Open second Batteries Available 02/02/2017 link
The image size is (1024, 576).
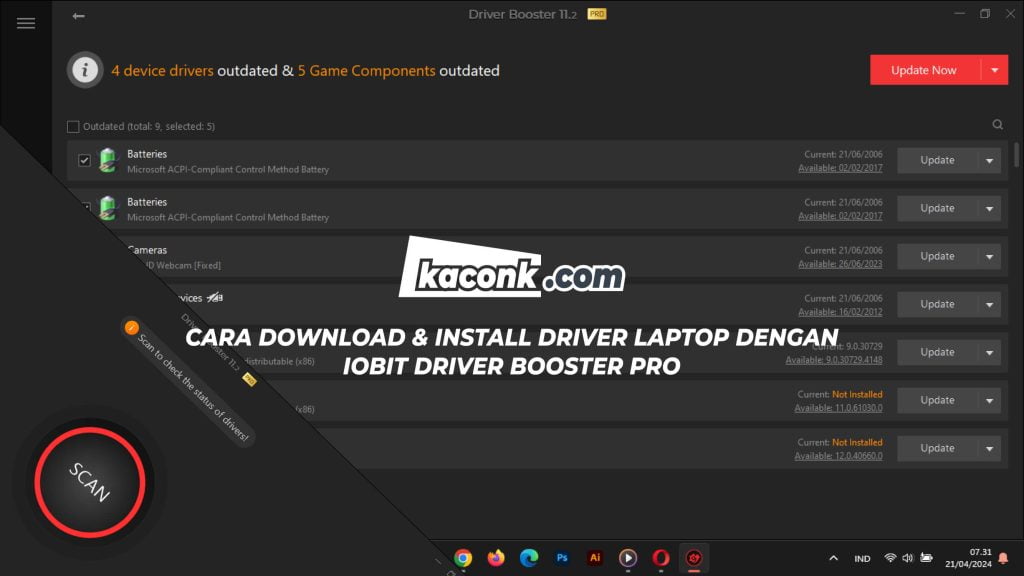coord(840,216)
